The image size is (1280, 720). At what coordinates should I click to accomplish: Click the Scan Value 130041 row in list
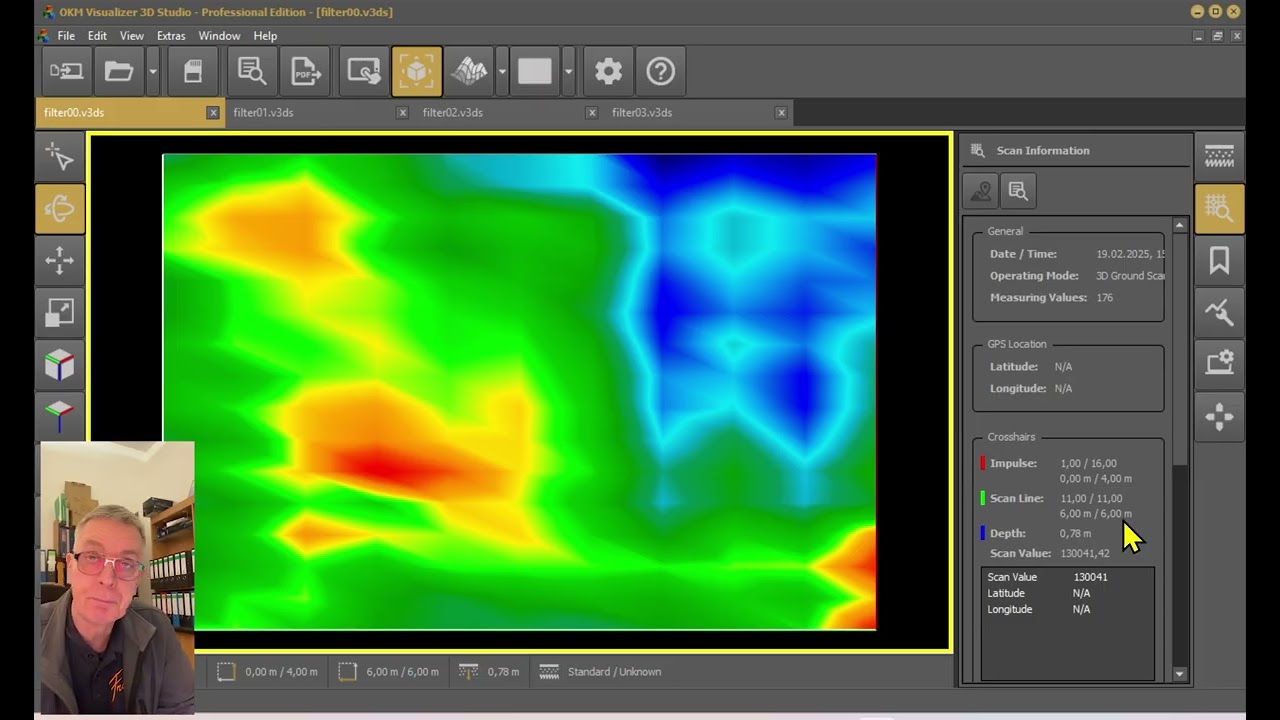pos(1067,577)
